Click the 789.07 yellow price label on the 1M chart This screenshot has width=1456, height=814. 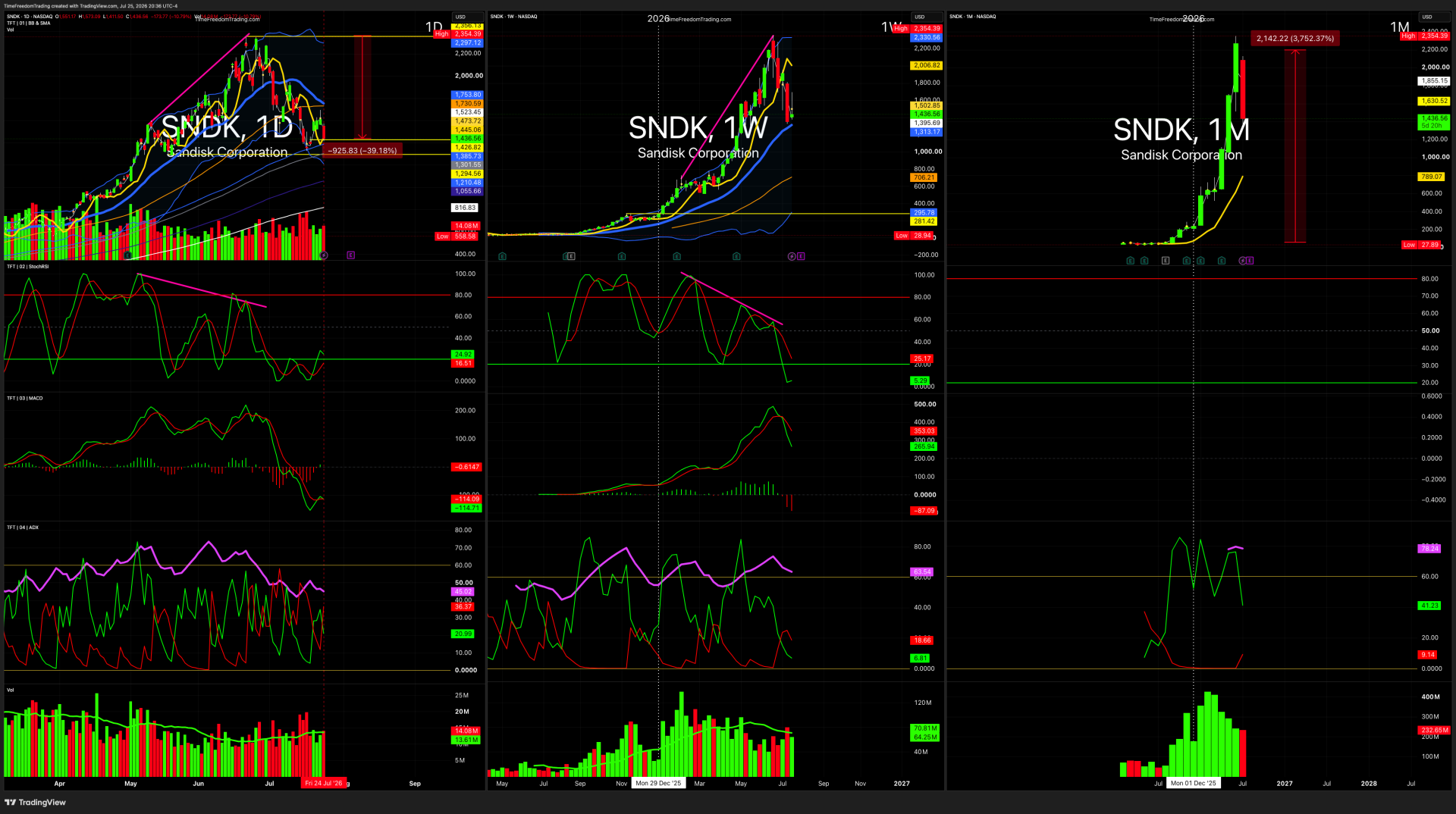click(x=1432, y=177)
